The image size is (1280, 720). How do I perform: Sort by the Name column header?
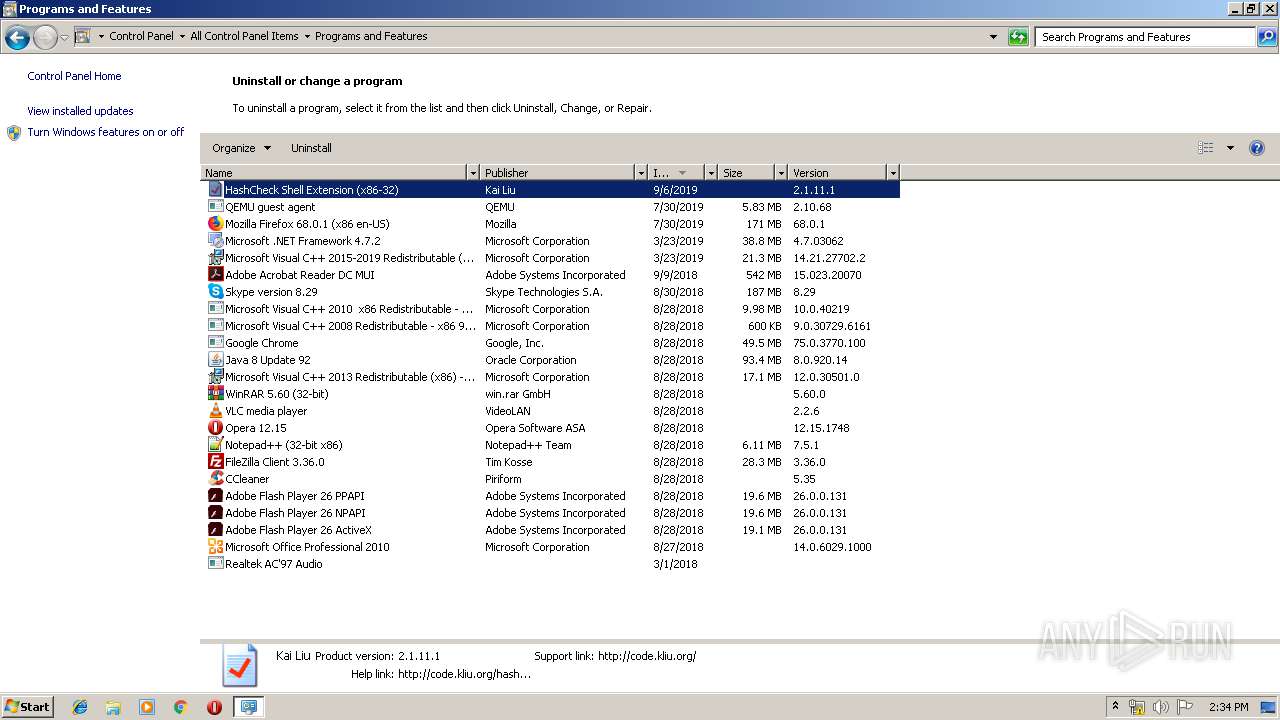click(x=334, y=173)
